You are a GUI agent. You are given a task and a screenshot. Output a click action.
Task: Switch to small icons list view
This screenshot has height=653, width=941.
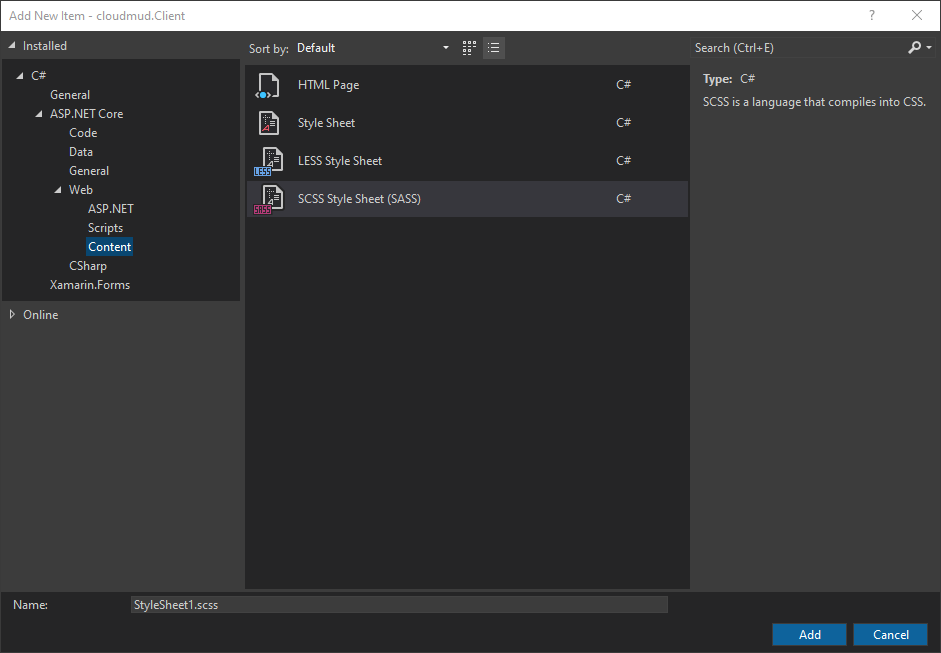point(493,48)
